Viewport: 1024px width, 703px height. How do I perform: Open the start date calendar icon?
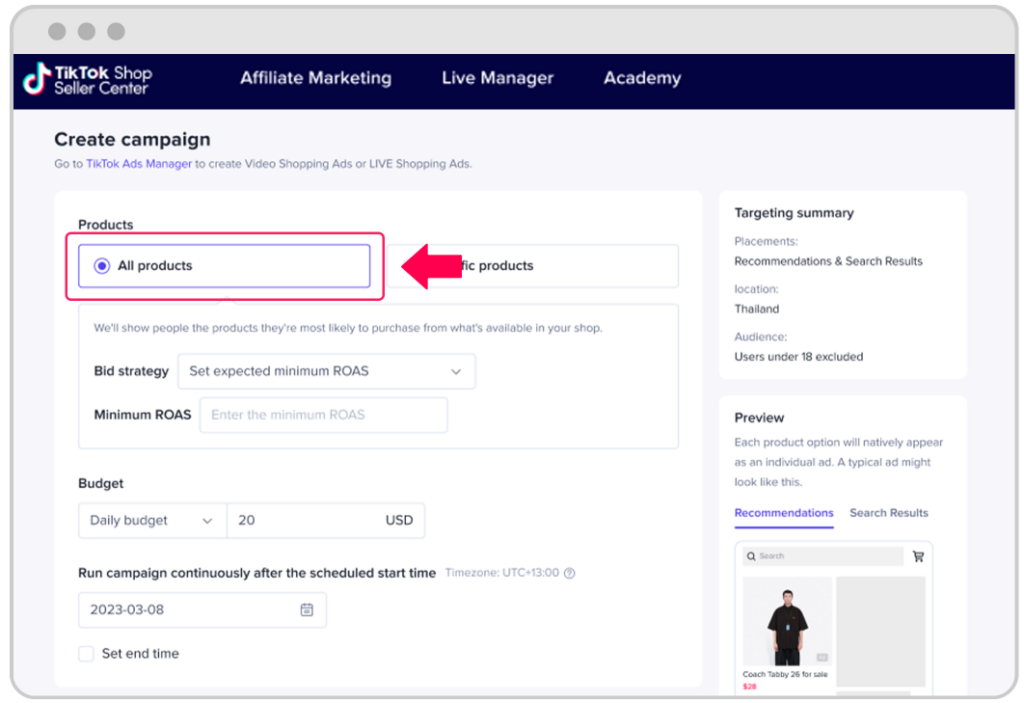(306, 610)
